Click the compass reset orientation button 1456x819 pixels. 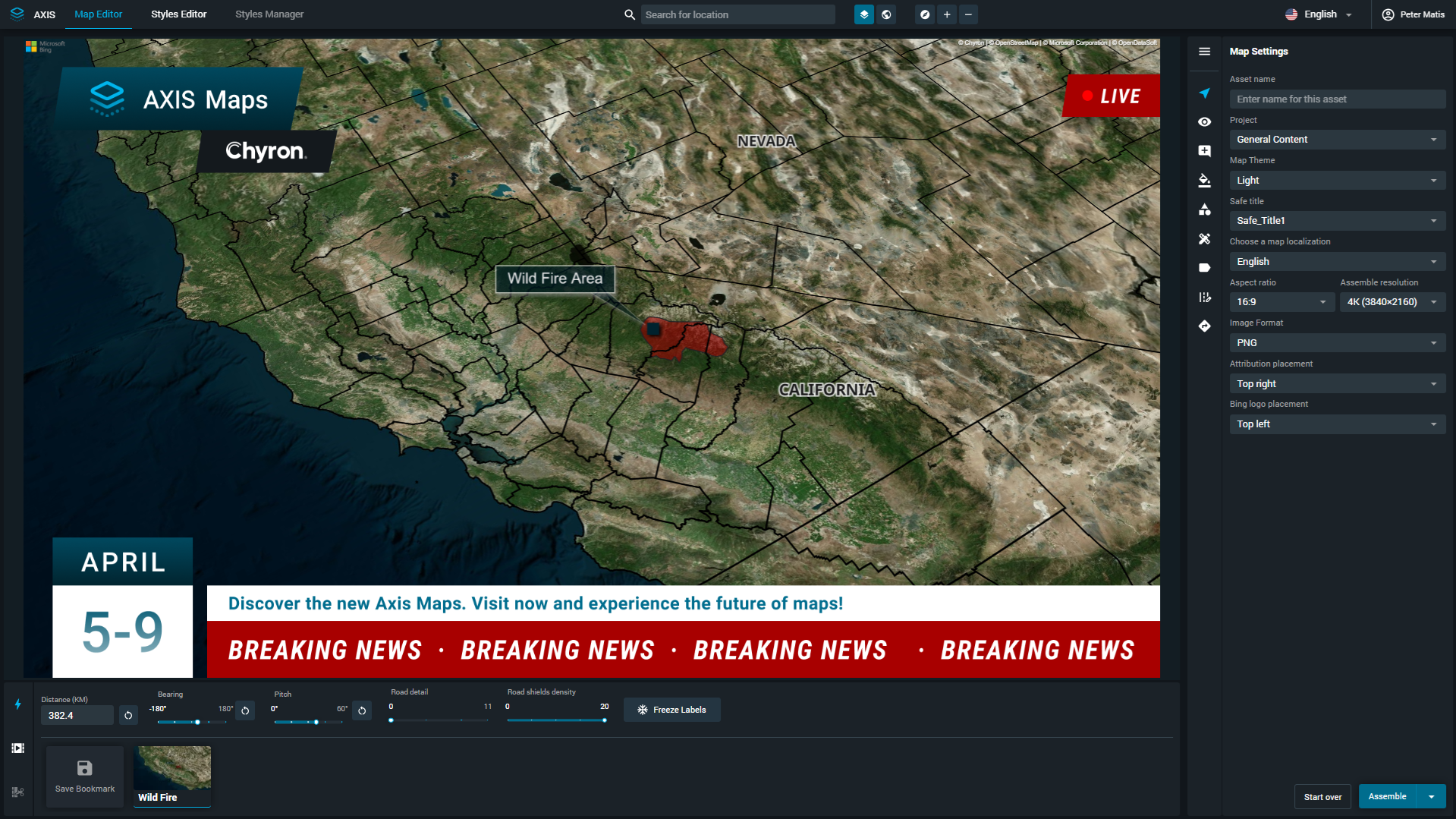[x=924, y=14]
